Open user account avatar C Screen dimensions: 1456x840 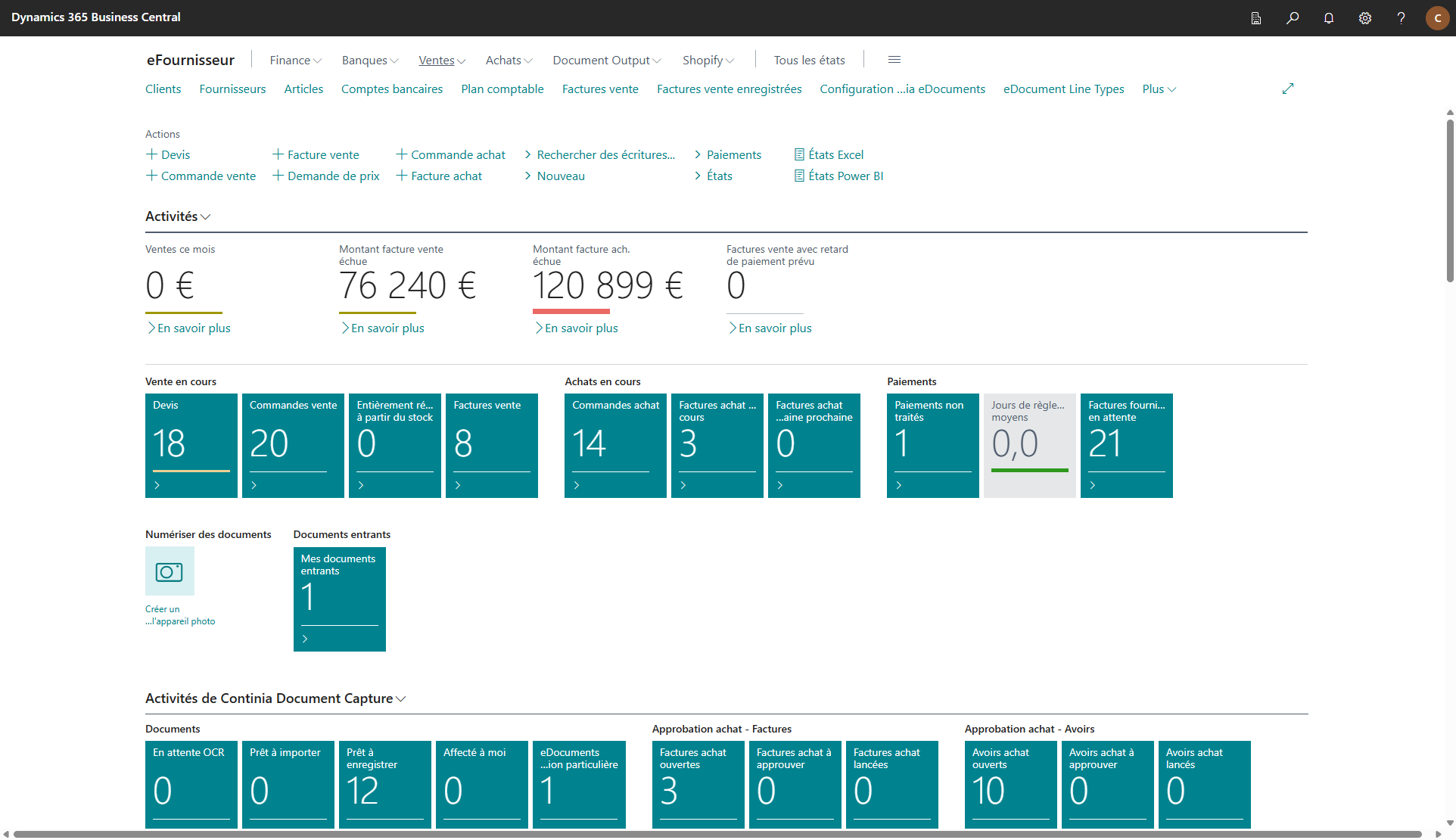coord(1437,17)
